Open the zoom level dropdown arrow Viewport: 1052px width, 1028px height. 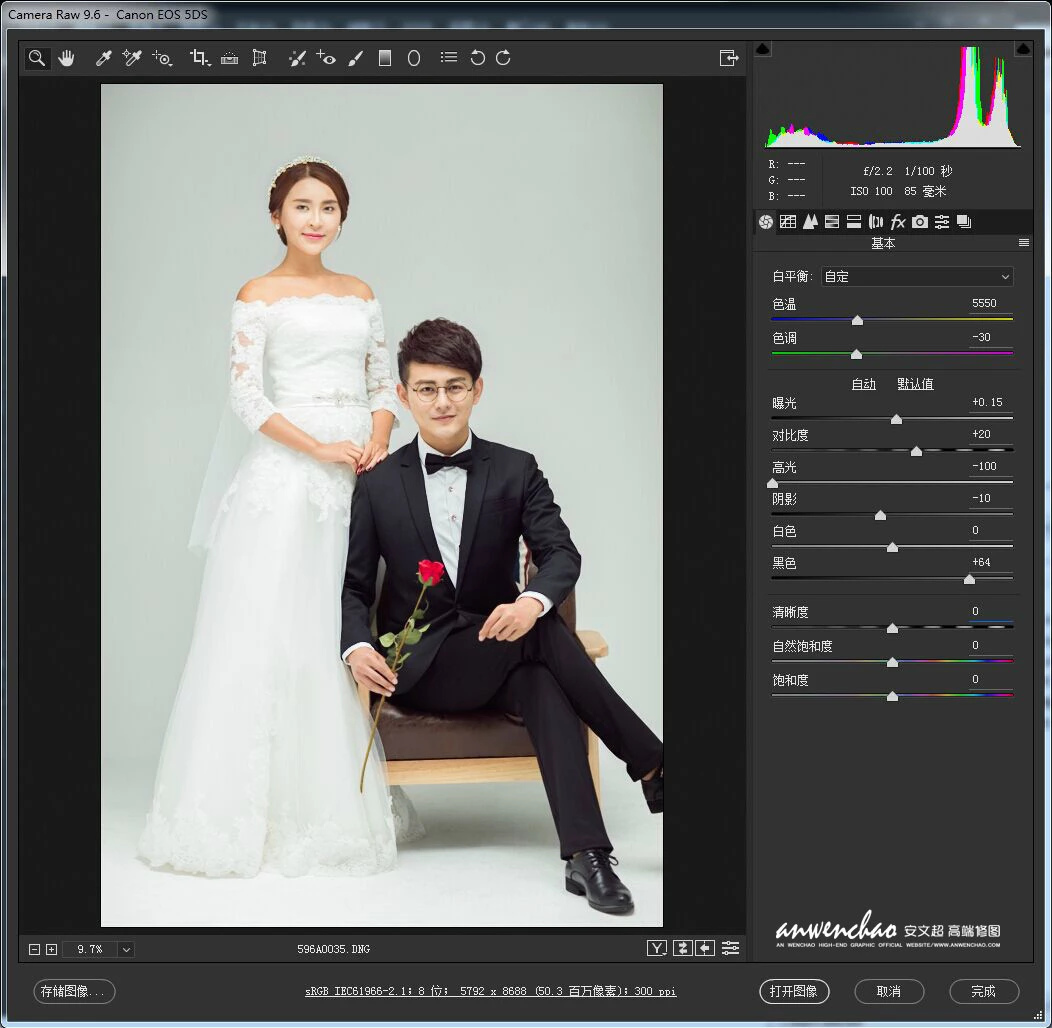[x=126, y=949]
